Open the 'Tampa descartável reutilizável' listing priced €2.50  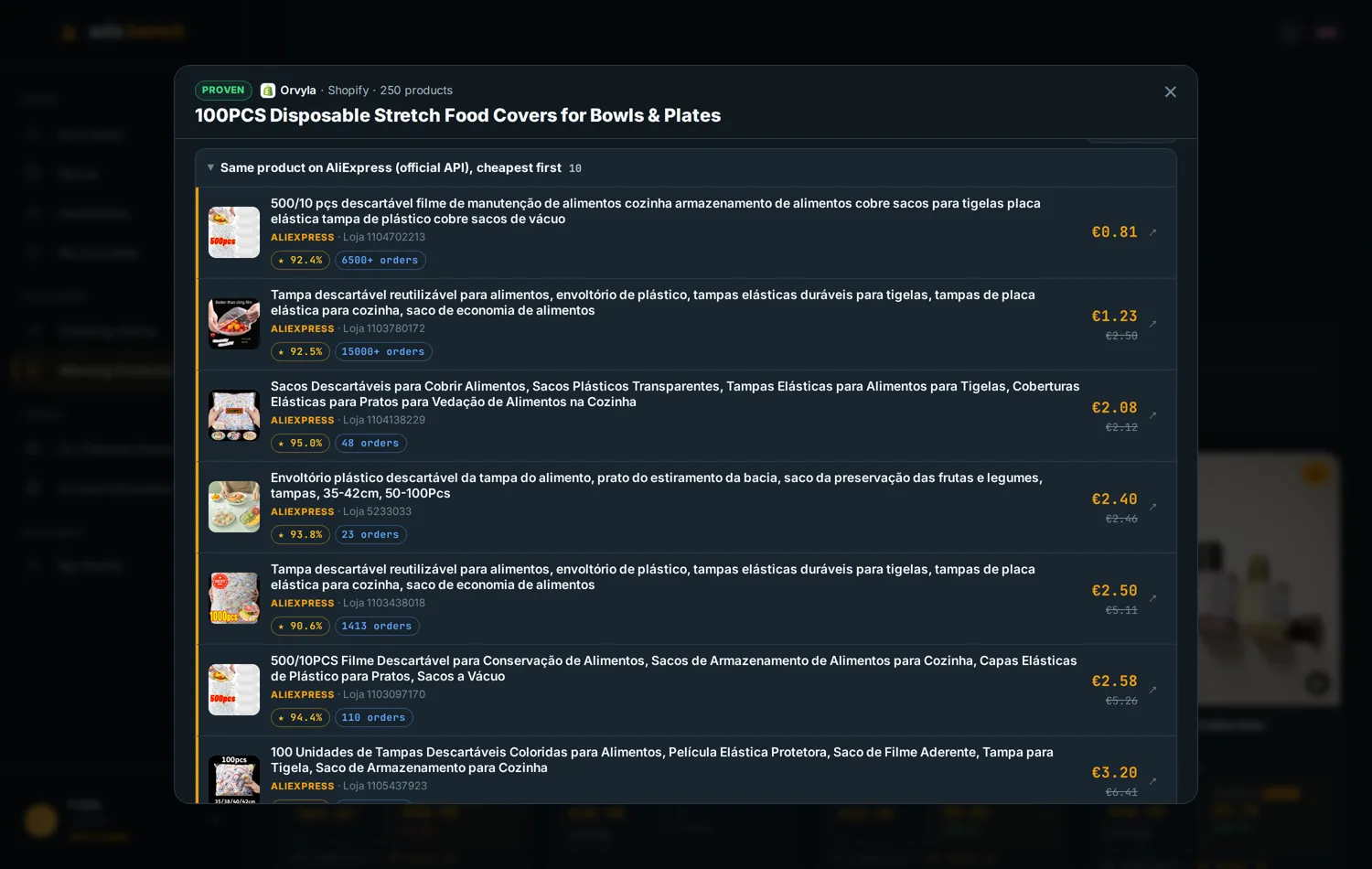(652, 577)
